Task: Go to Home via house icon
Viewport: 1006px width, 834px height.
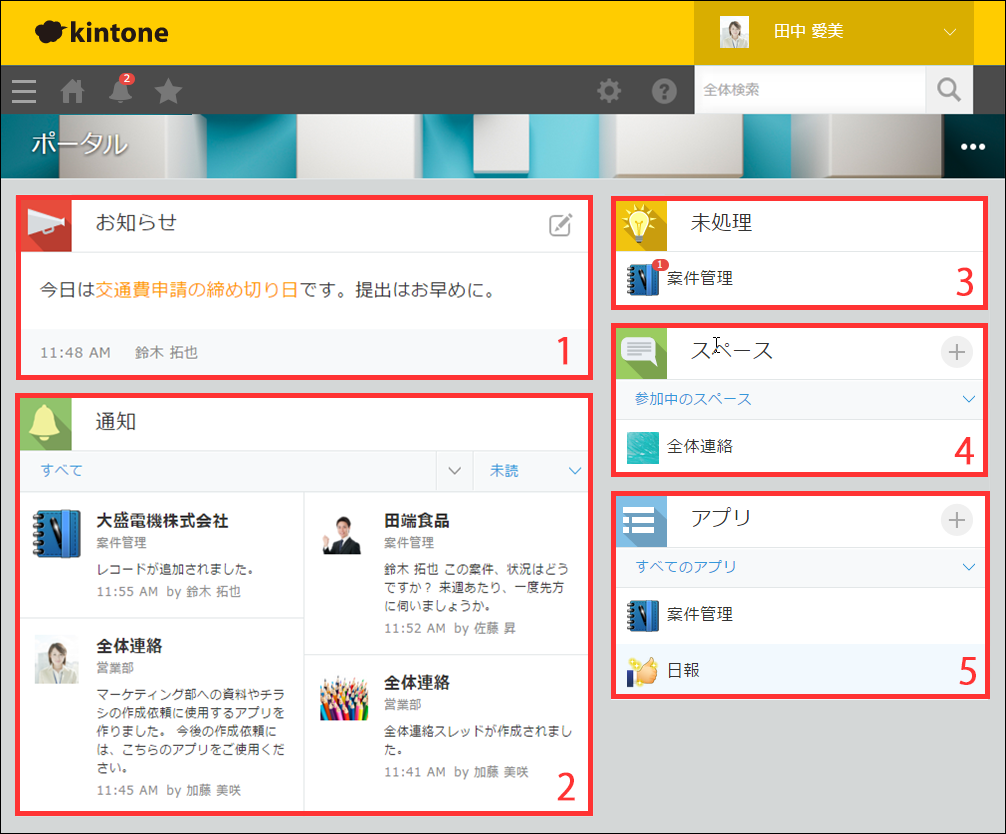Action: (72, 91)
